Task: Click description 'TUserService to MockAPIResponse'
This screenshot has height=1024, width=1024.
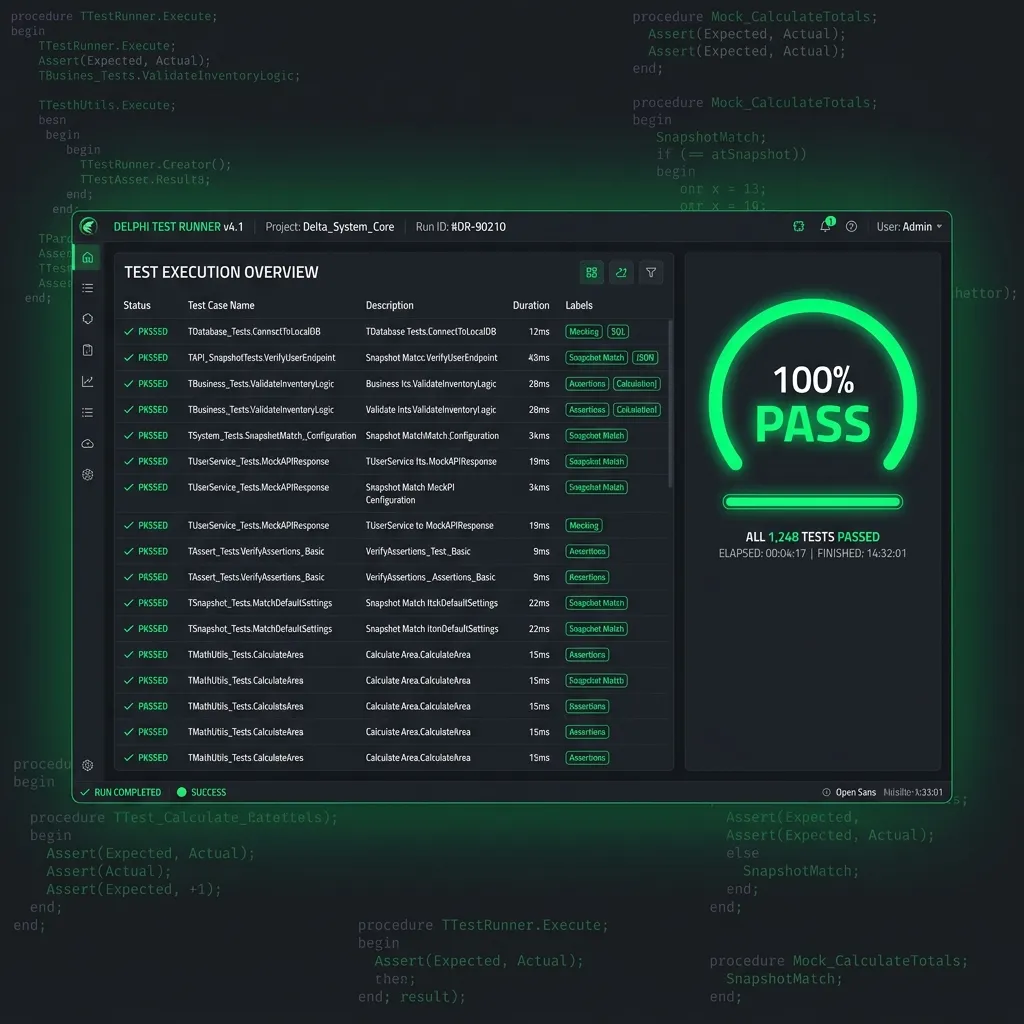Action: [429, 525]
